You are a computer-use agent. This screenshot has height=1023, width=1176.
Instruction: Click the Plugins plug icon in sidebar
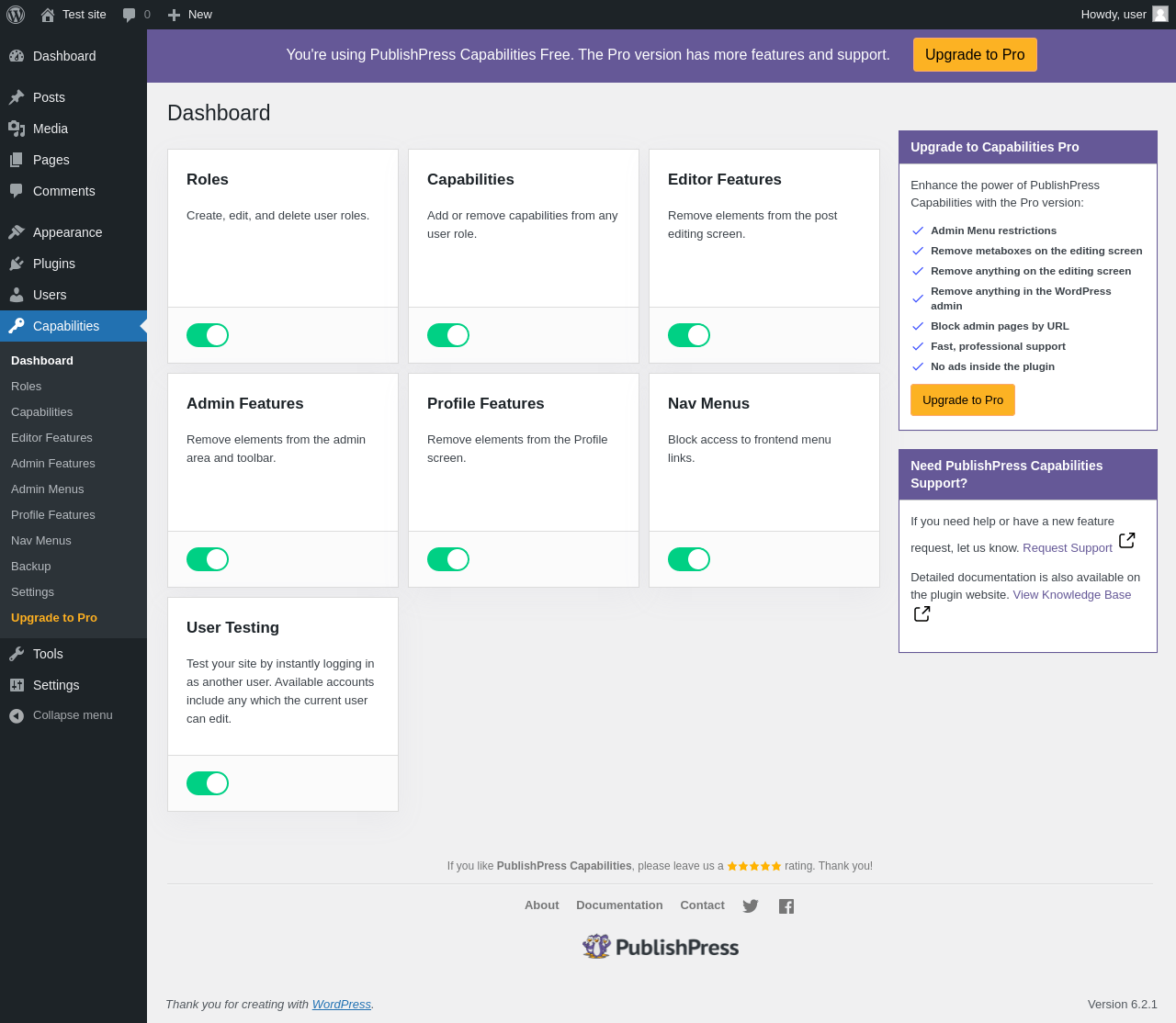coord(17,264)
